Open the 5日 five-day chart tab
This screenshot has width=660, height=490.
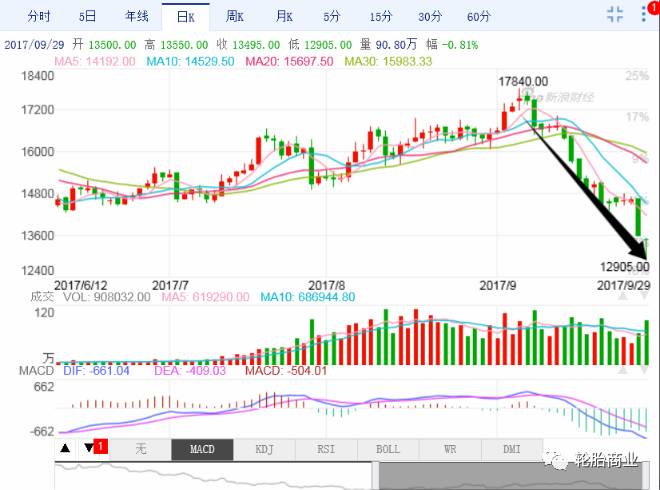[x=87, y=16]
